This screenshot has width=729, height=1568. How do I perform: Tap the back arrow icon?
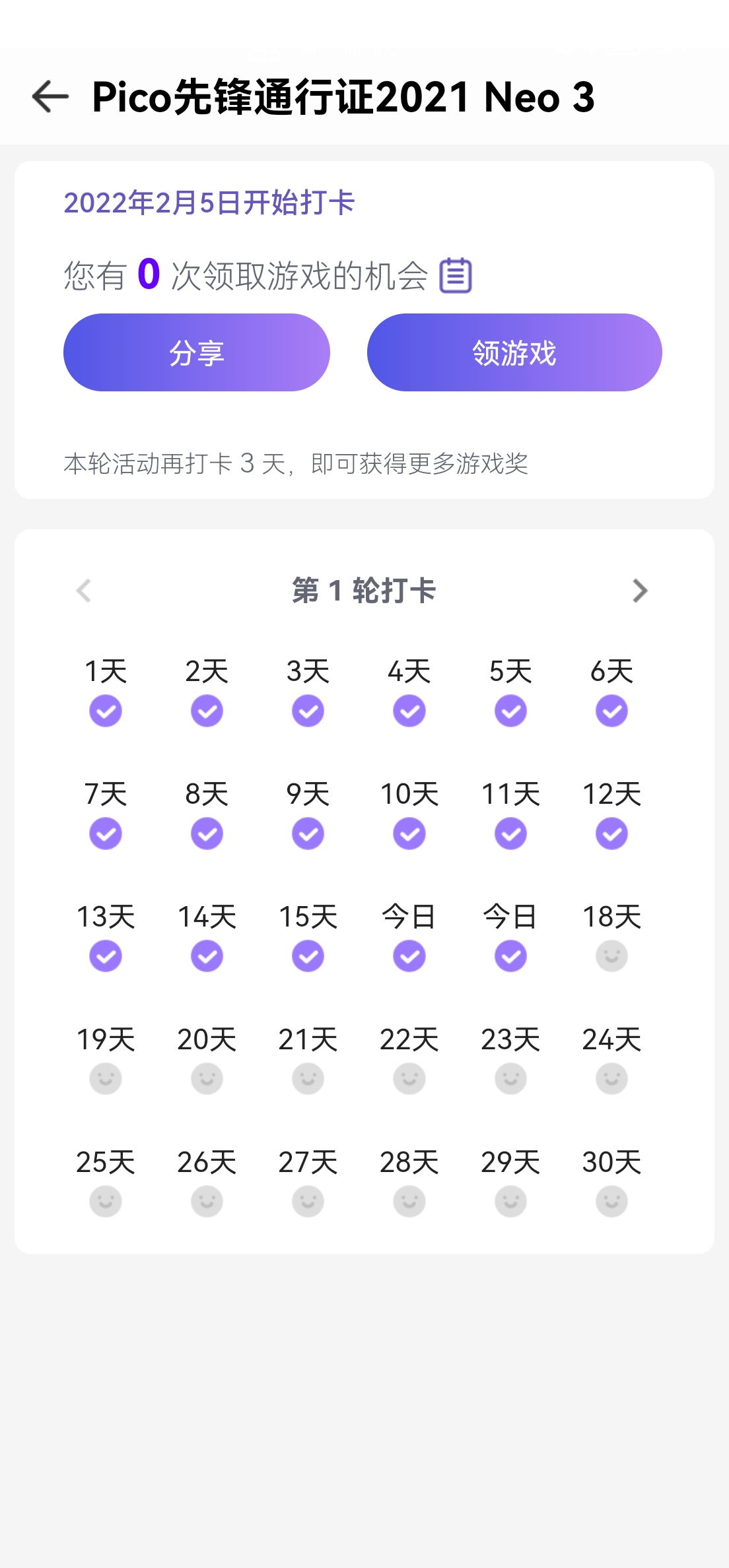pyautogui.click(x=50, y=97)
